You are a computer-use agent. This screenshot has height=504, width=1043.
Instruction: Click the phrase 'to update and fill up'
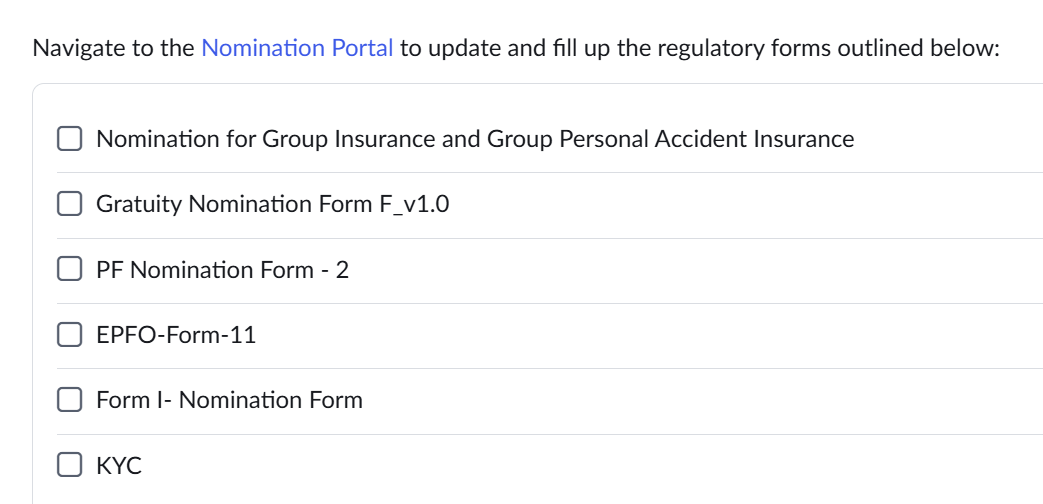(504, 48)
